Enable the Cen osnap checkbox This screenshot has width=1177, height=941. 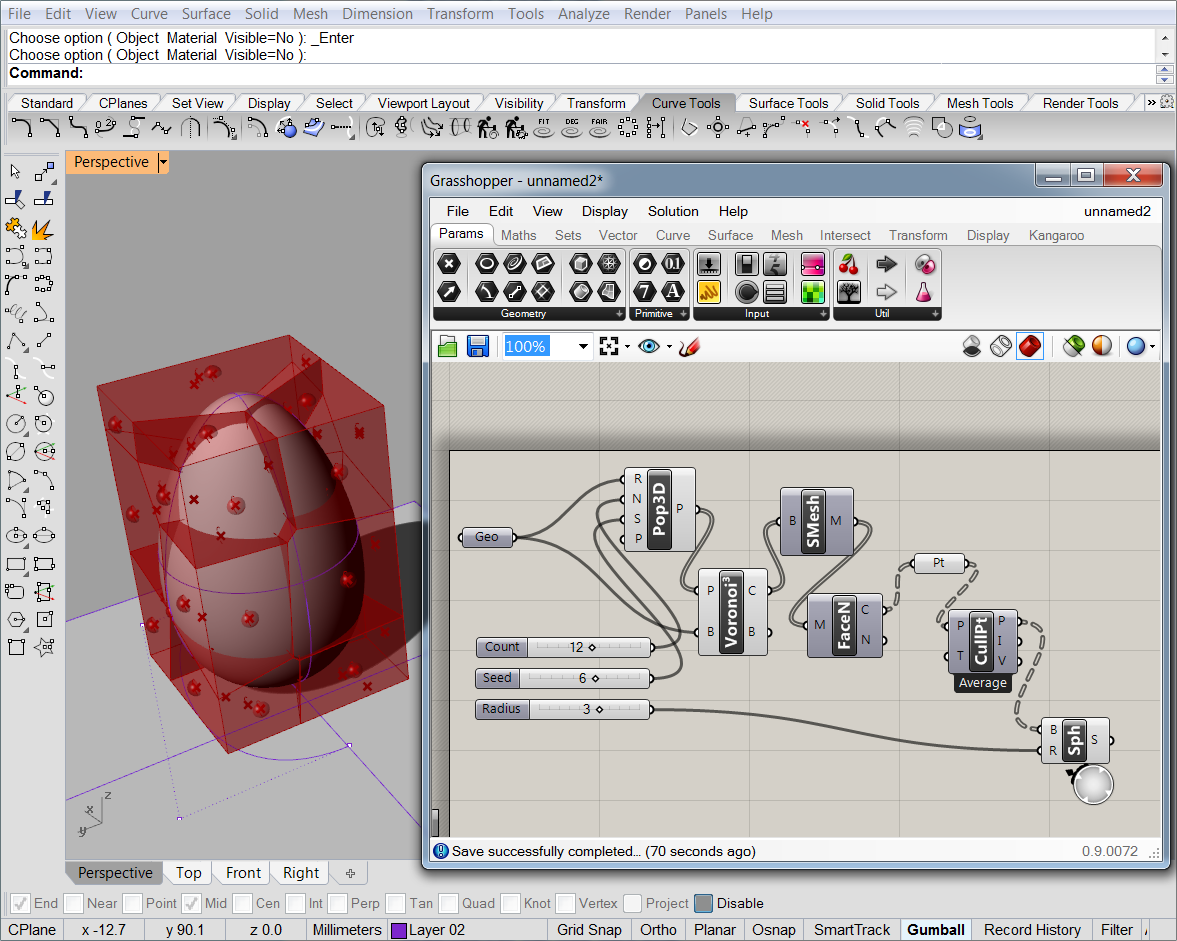point(243,903)
